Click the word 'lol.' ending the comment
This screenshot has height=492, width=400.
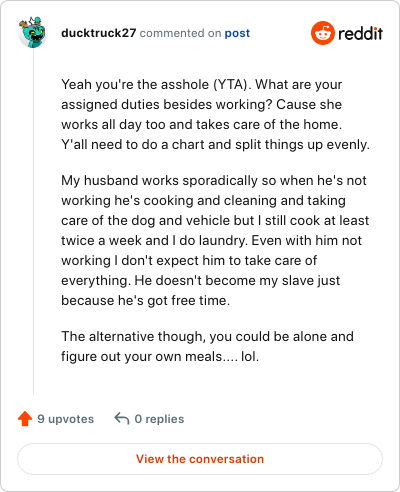(250, 357)
